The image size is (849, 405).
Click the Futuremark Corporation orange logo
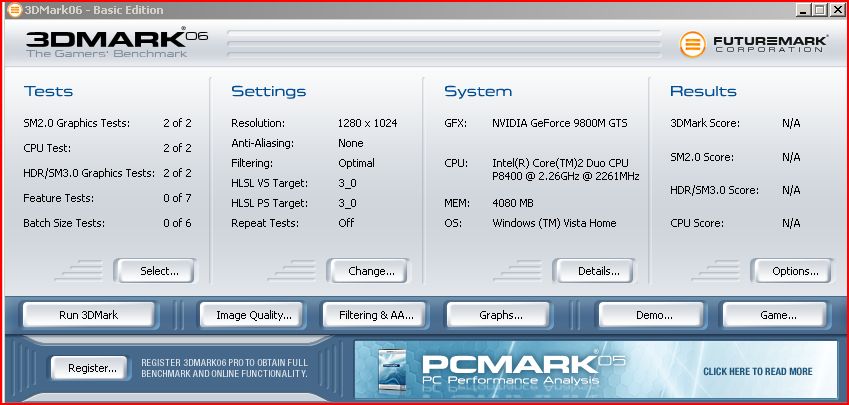(693, 44)
